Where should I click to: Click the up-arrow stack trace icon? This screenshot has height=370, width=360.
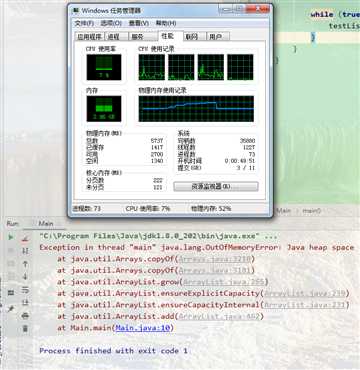pos(25,264)
